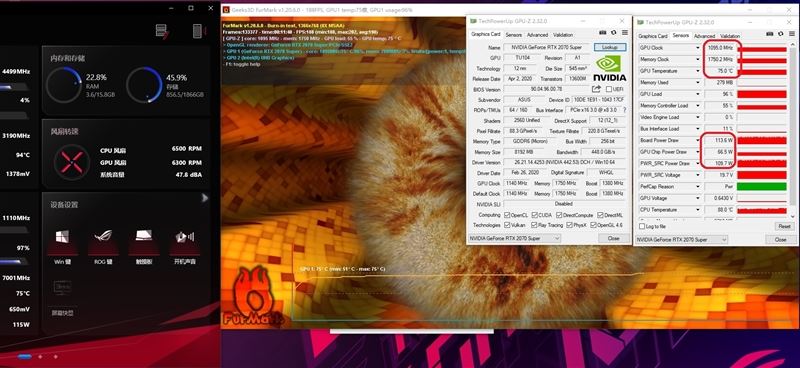Click the ROG 键 icon in device settings
This screenshot has height=368, width=800.
pyautogui.click(x=103, y=236)
